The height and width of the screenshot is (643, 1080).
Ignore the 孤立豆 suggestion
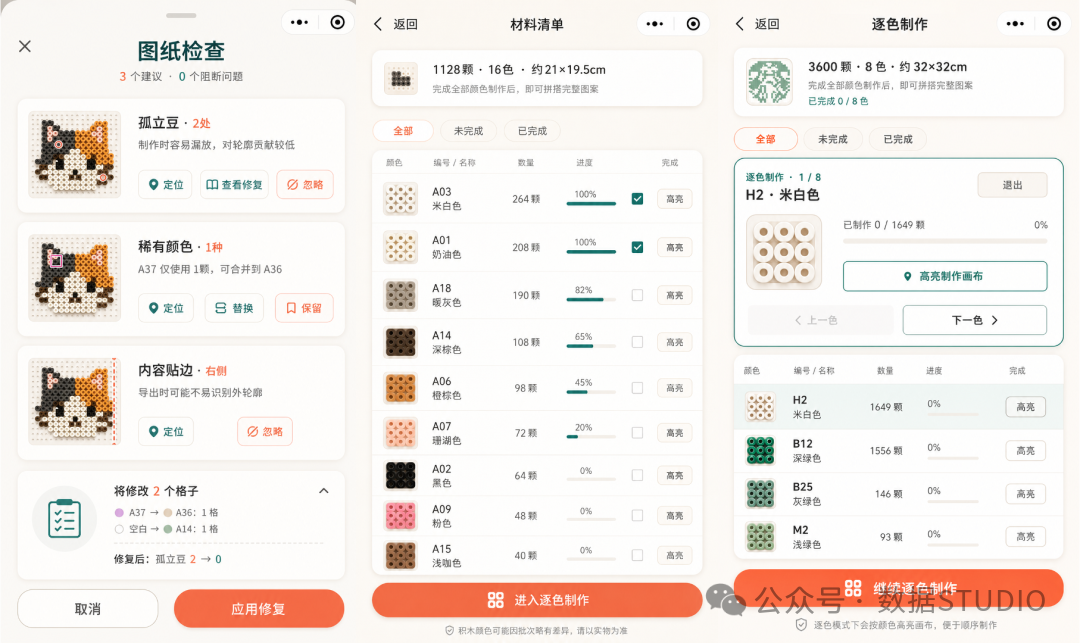point(304,185)
